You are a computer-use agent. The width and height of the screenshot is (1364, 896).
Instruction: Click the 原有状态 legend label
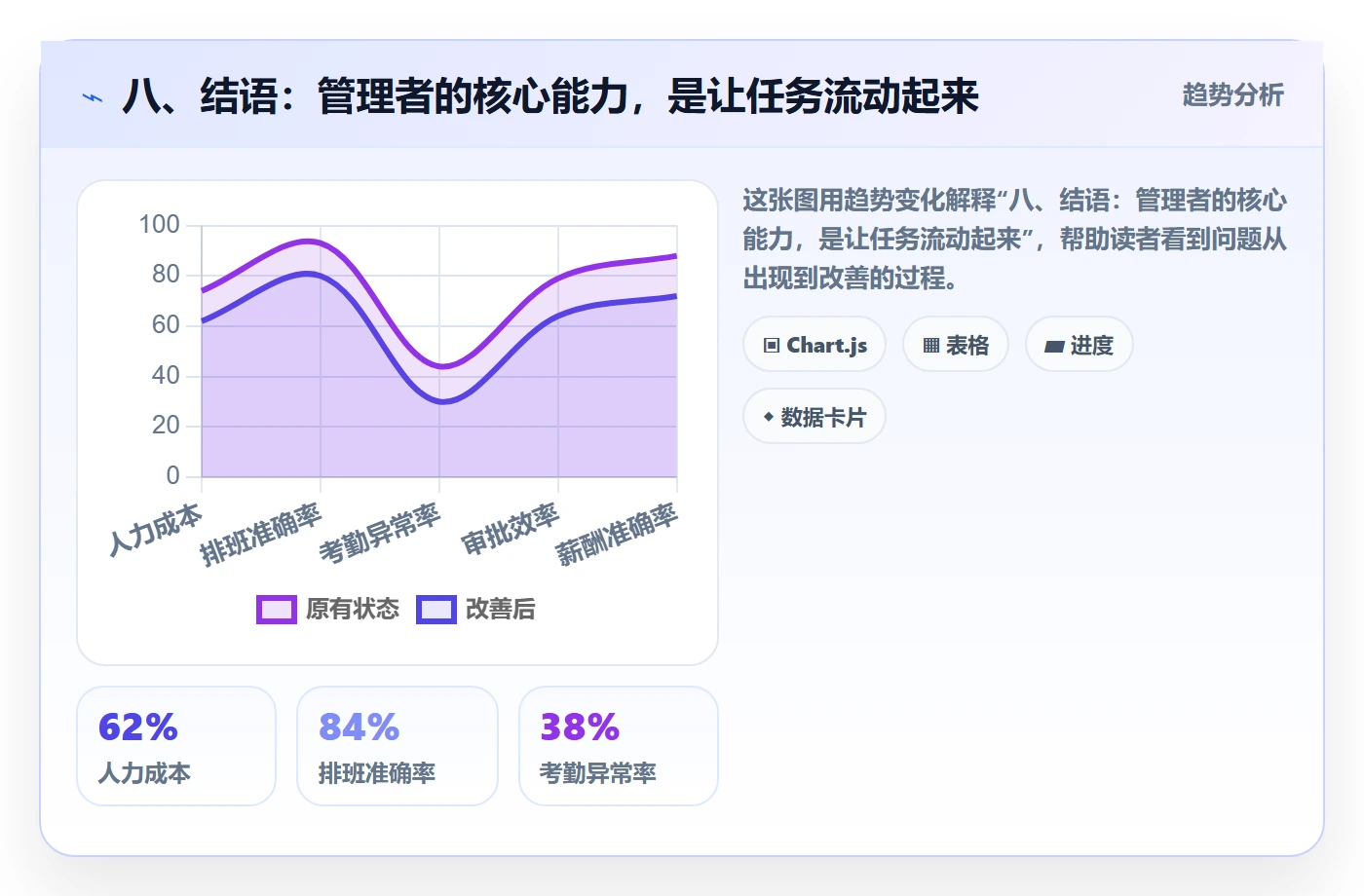[353, 610]
